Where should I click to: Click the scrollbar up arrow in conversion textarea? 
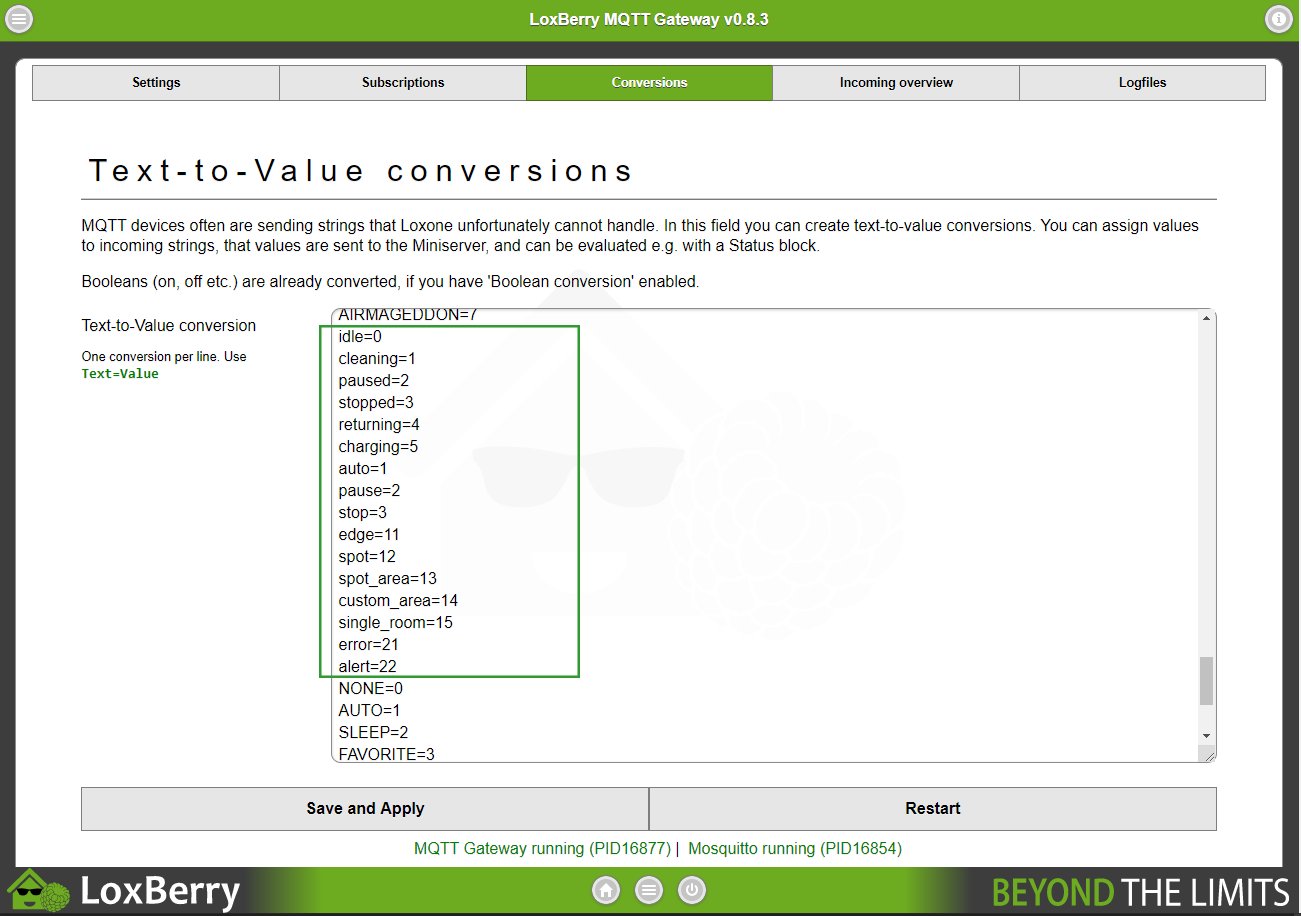coord(1207,319)
